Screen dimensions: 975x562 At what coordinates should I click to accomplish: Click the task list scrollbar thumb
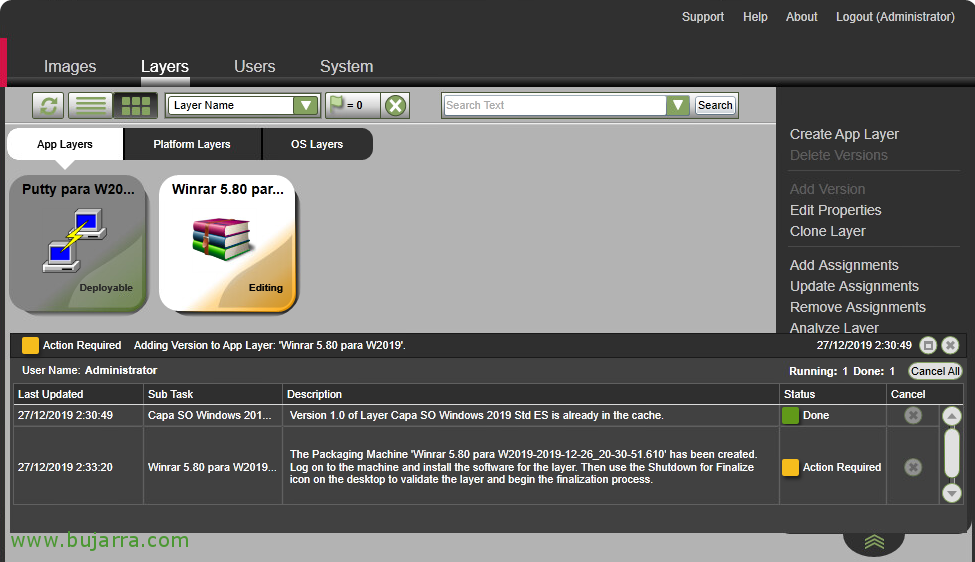pos(951,453)
